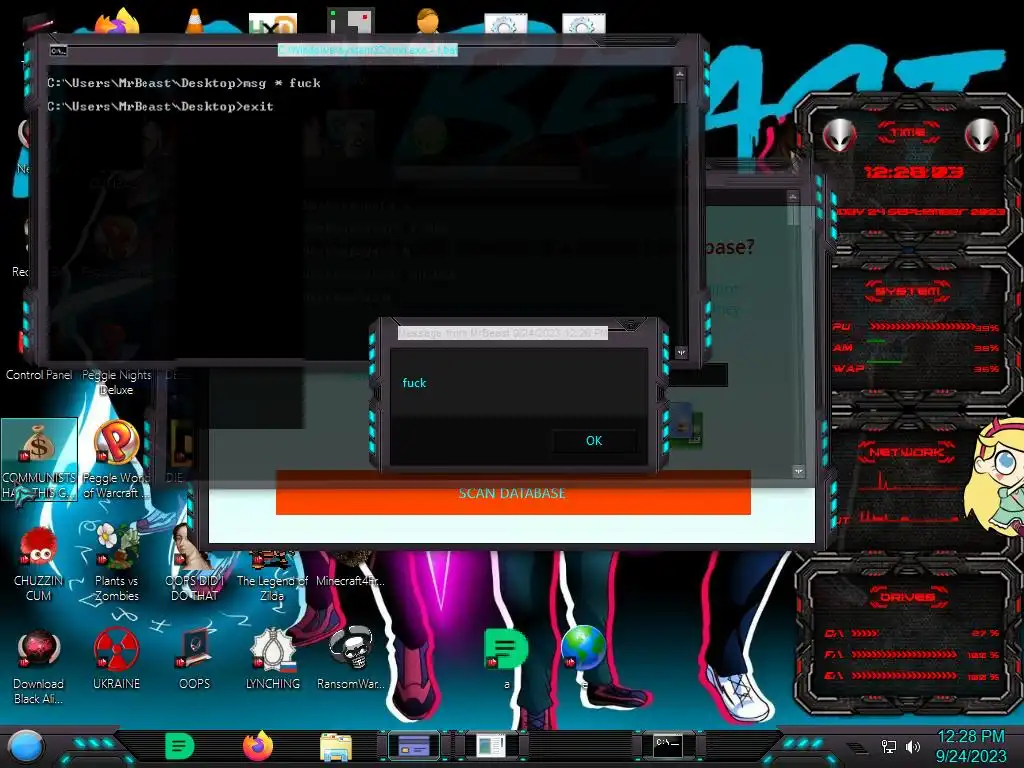Click the widget date line 24 September 2023
The height and width of the screenshot is (768, 1024).
920,212
